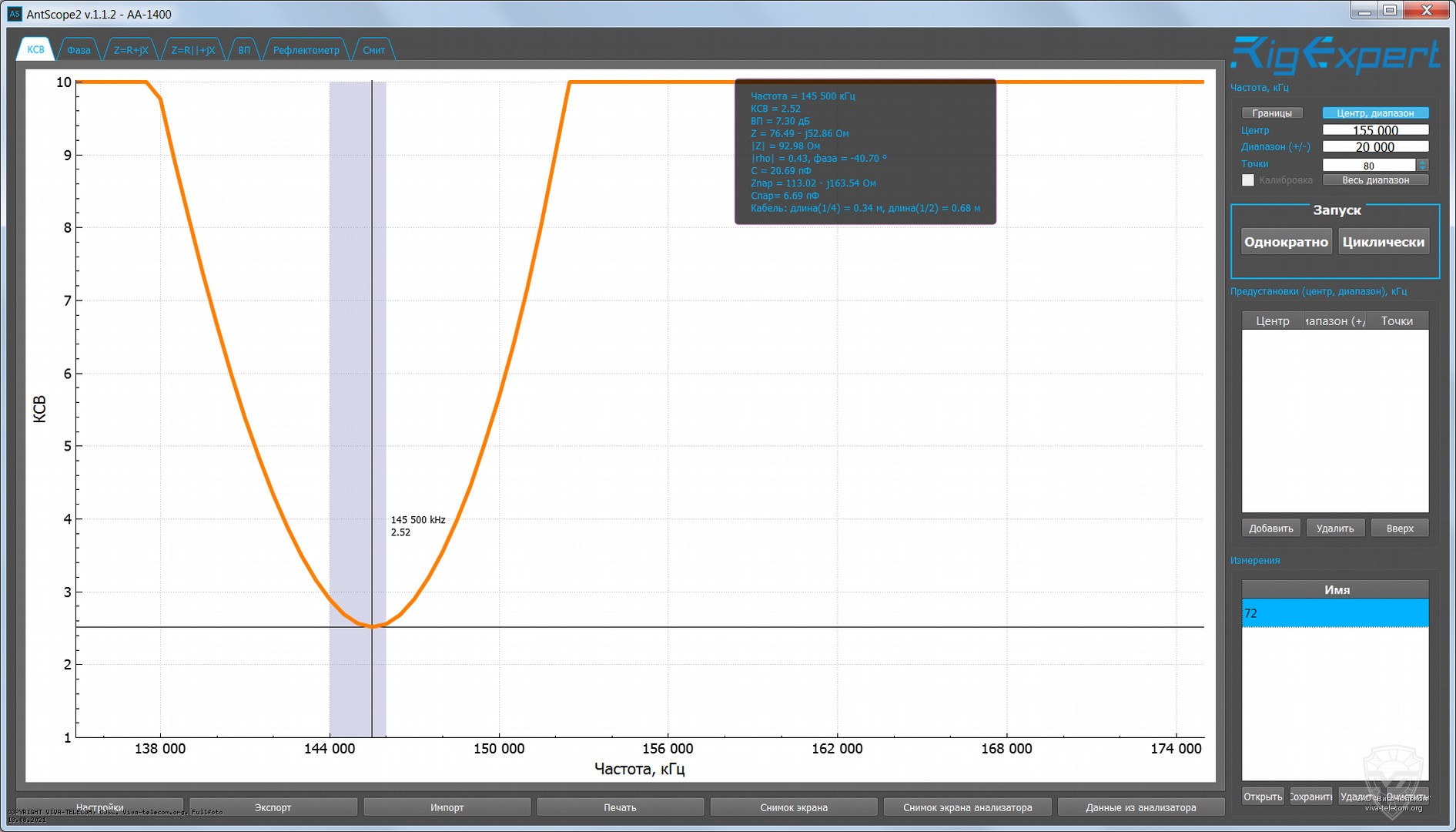Select Центр, диапазон frequency mode

pyautogui.click(x=1375, y=113)
